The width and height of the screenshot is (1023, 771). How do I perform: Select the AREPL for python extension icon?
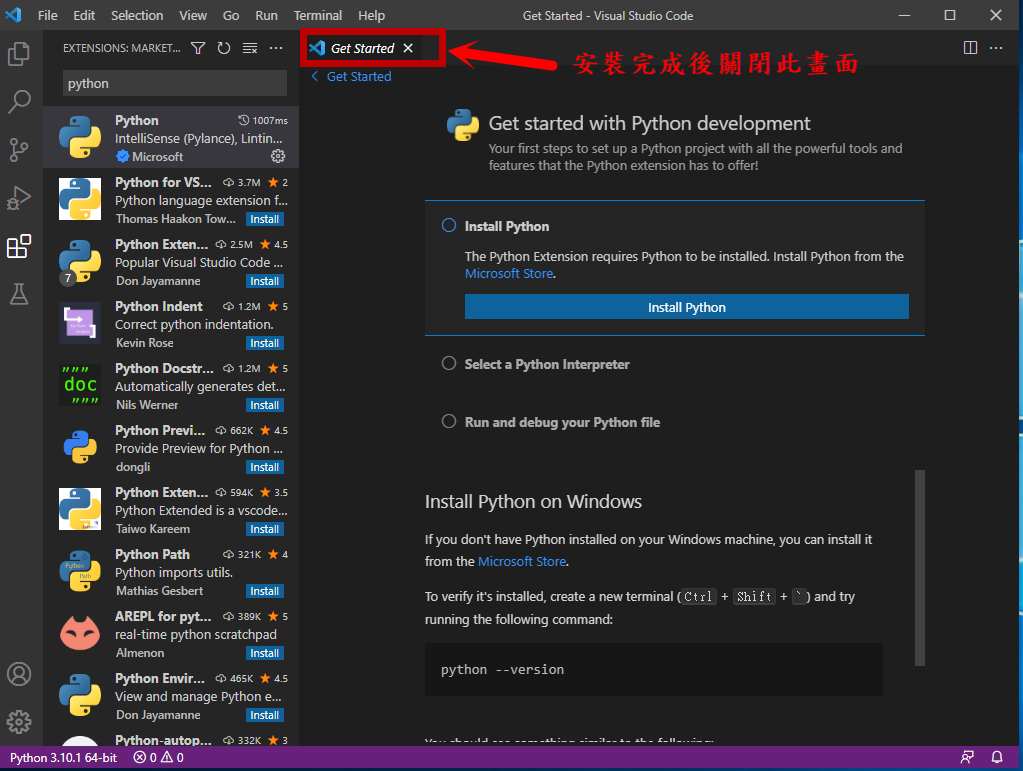pos(80,633)
